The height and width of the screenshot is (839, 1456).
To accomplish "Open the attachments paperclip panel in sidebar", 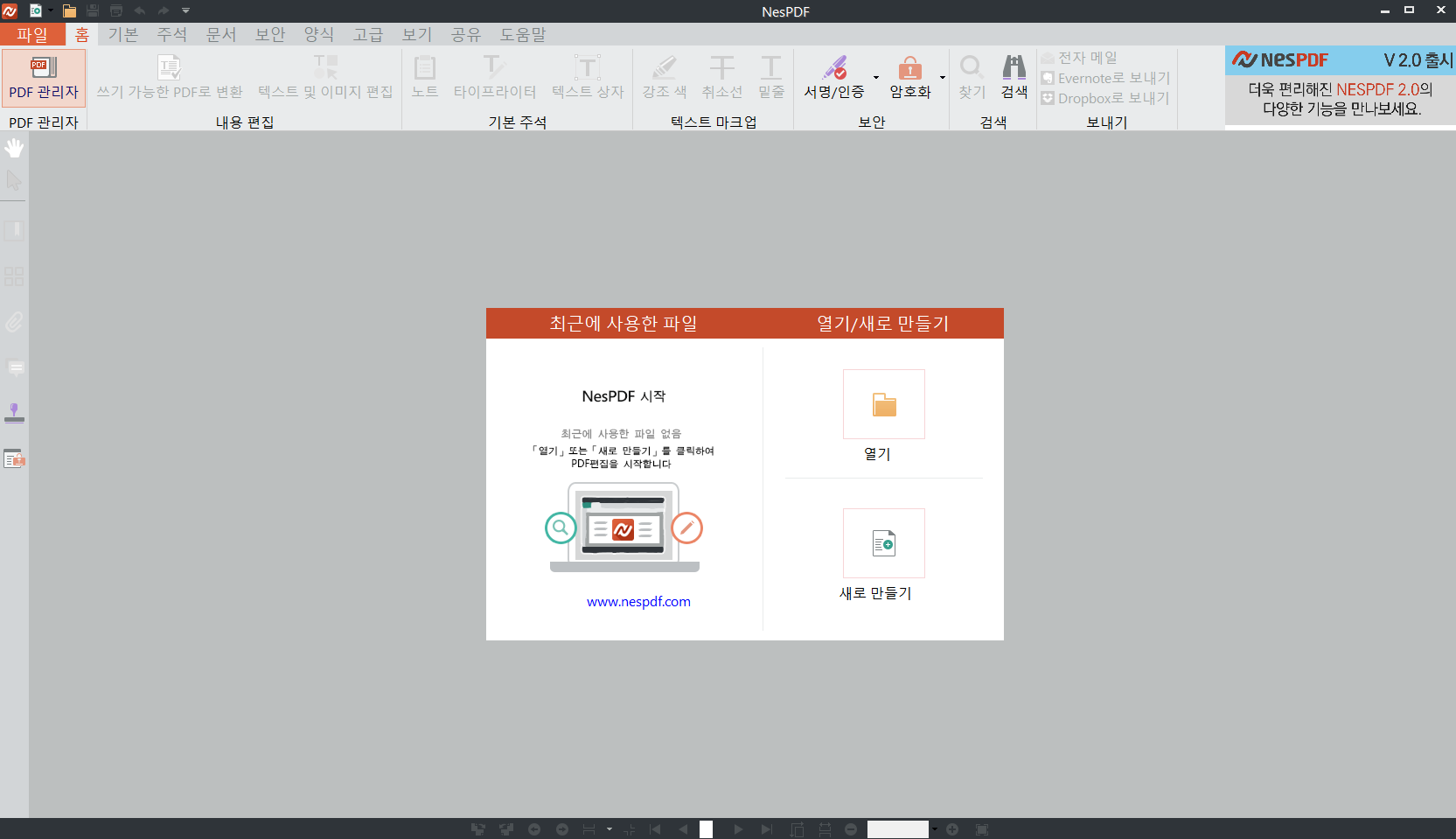I will pos(14,322).
